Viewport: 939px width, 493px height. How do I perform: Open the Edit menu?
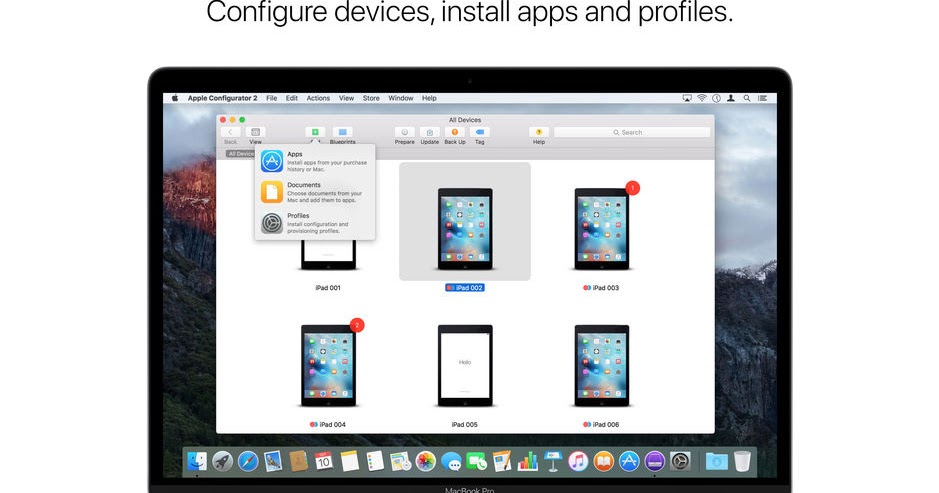tap(292, 98)
